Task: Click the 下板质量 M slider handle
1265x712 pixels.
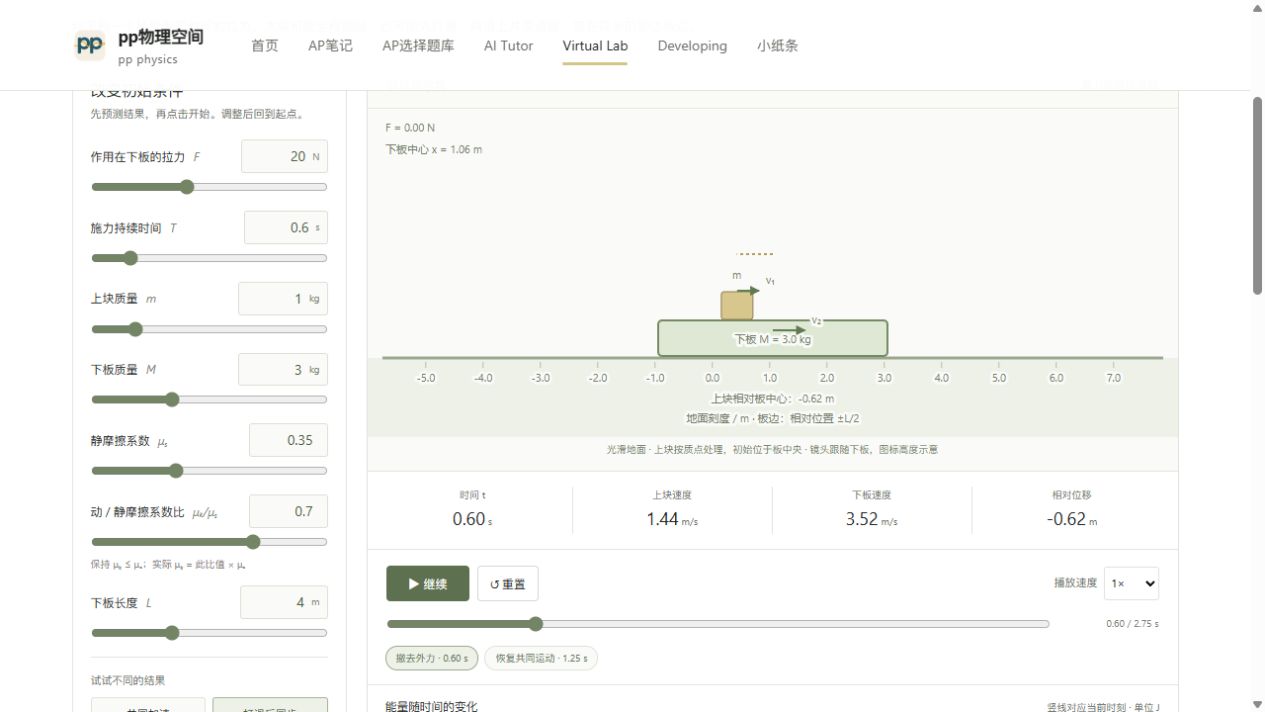Action: [172, 400]
